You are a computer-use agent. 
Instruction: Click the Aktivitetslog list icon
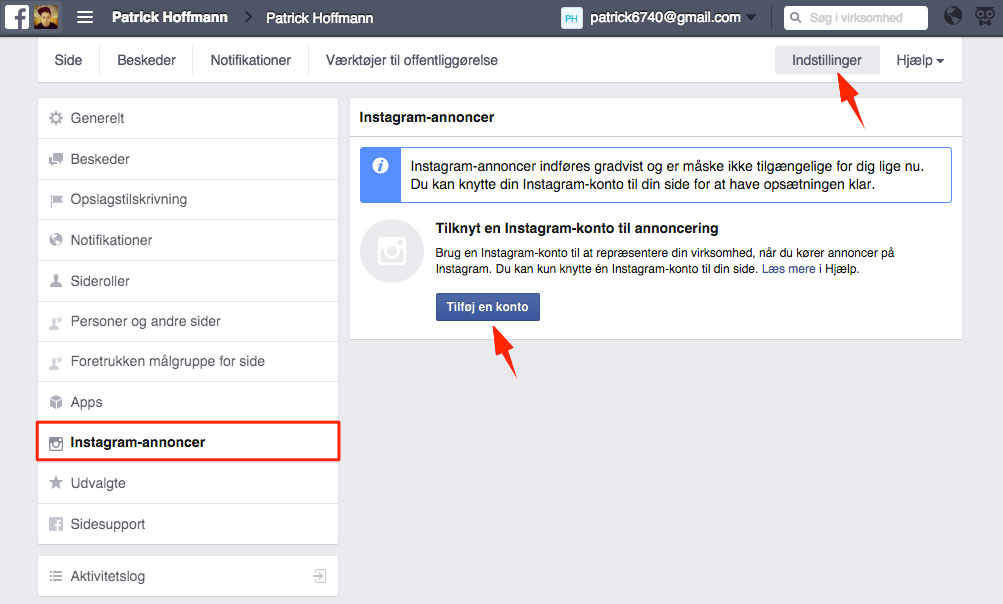pyautogui.click(x=56, y=576)
